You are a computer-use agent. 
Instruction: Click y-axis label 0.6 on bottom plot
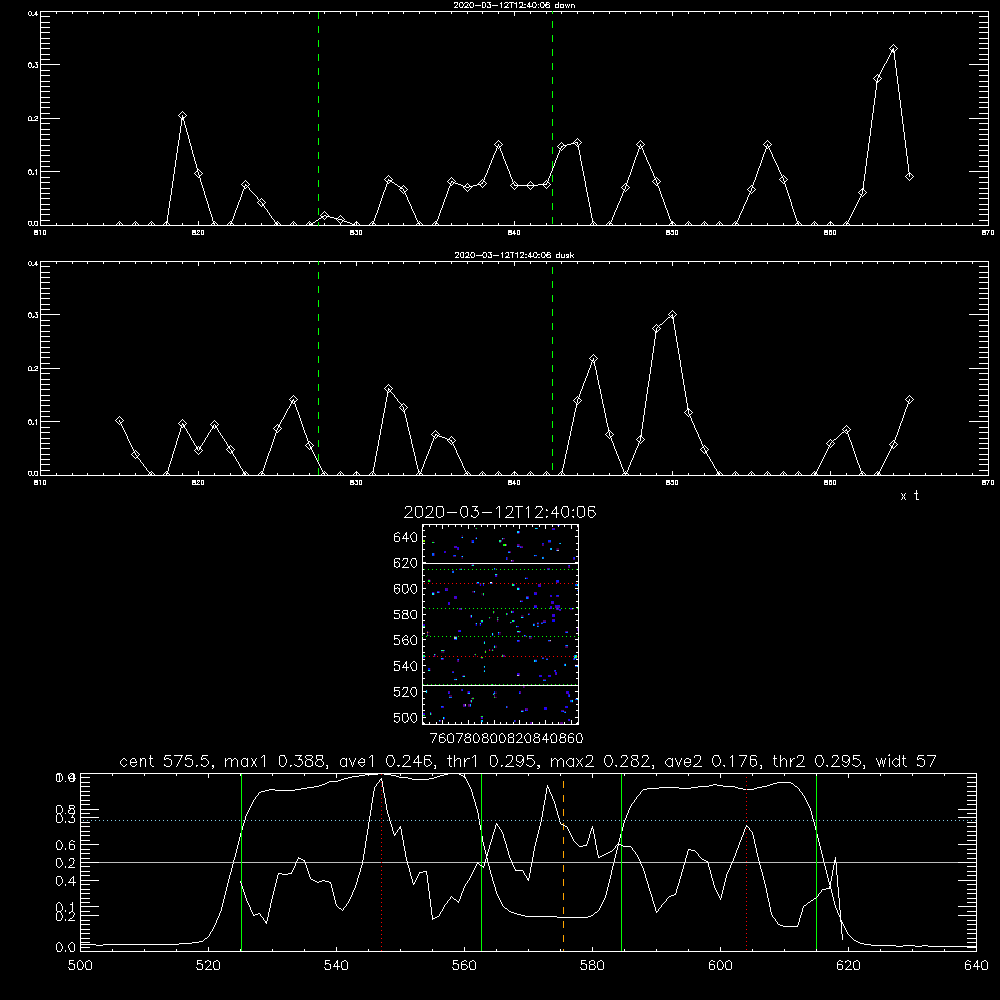(65, 844)
